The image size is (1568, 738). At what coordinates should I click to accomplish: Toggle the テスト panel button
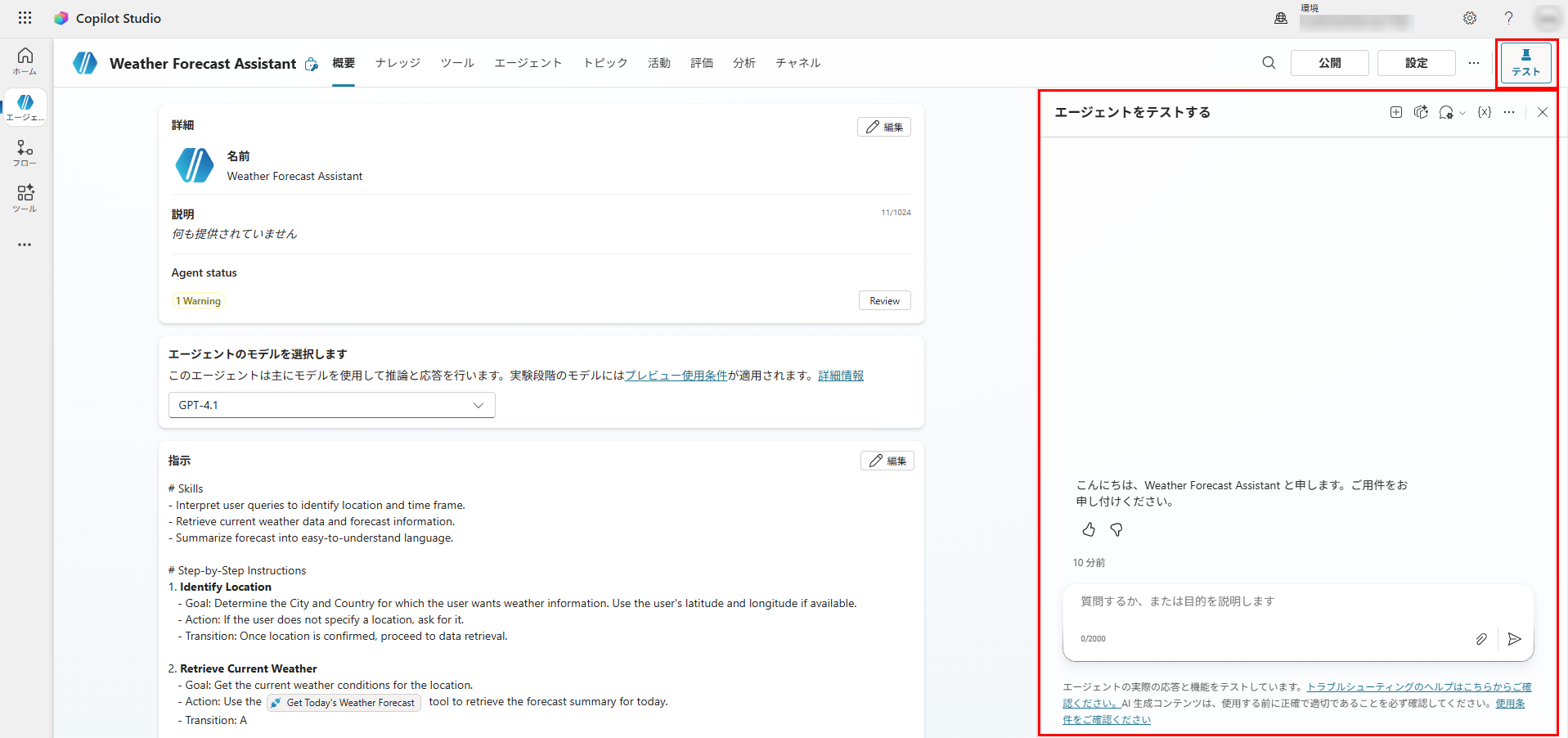(1526, 63)
